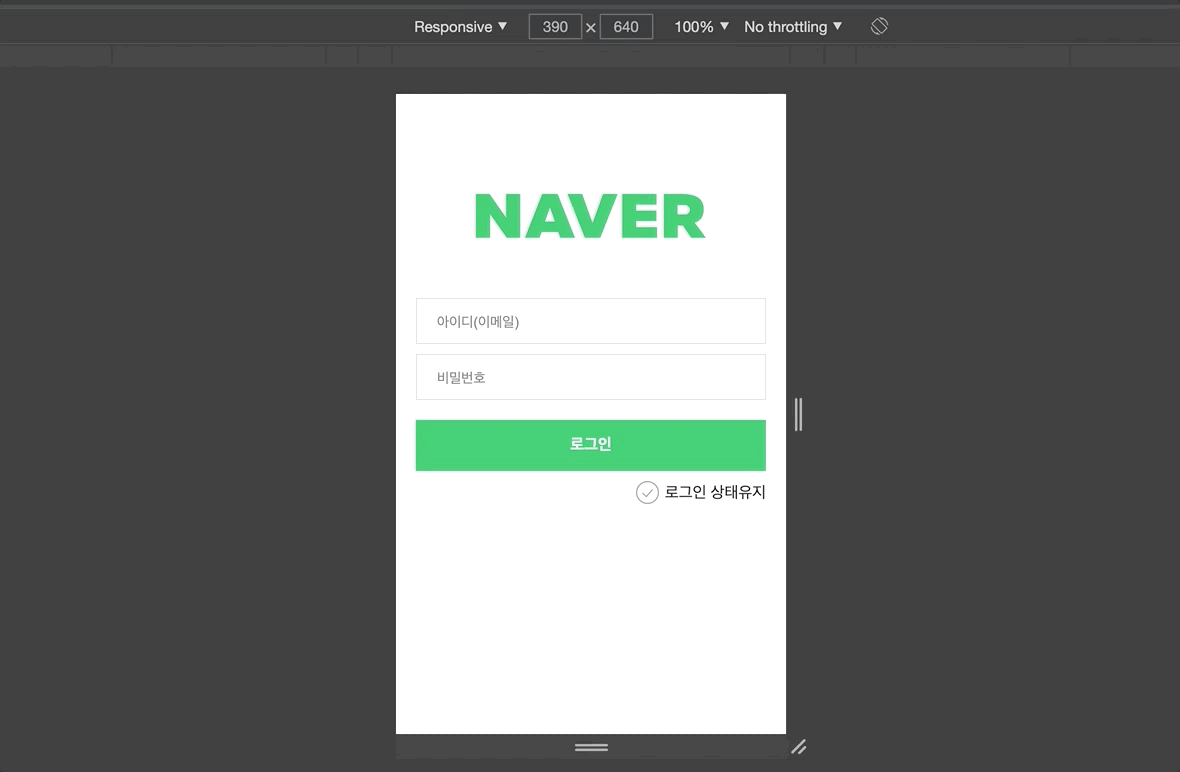Click the center segment of the breakpoint preset bar
1180x772 pixels.
pyautogui.click(x=591, y=56)
